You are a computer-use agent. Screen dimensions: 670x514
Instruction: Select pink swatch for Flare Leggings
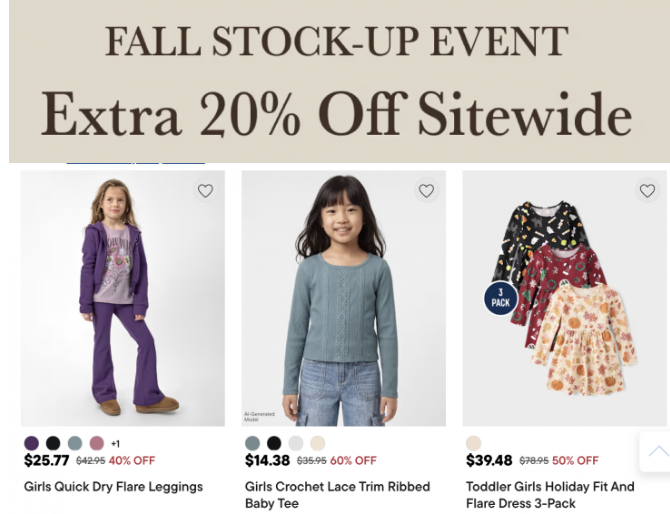tap(97, 443)
